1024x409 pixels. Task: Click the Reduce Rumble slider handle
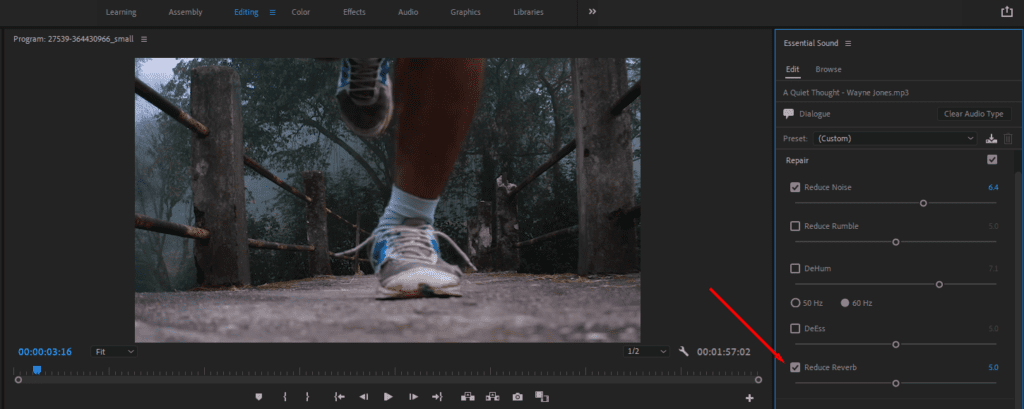896,242
